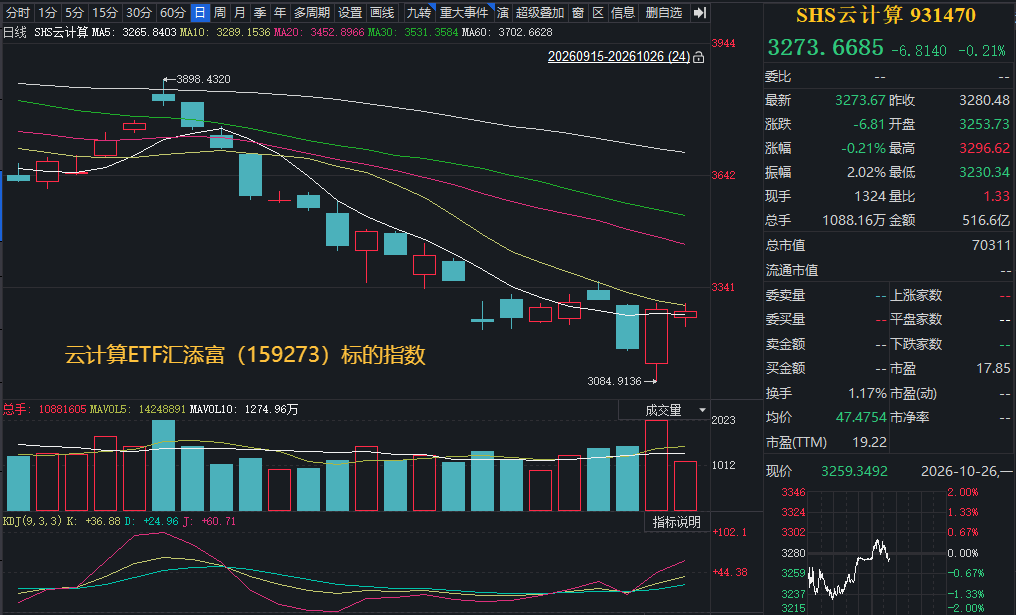This screenshot has height=615, width=1016.
Task: Switch chart to 15分 period
Action: click(105, 12)
